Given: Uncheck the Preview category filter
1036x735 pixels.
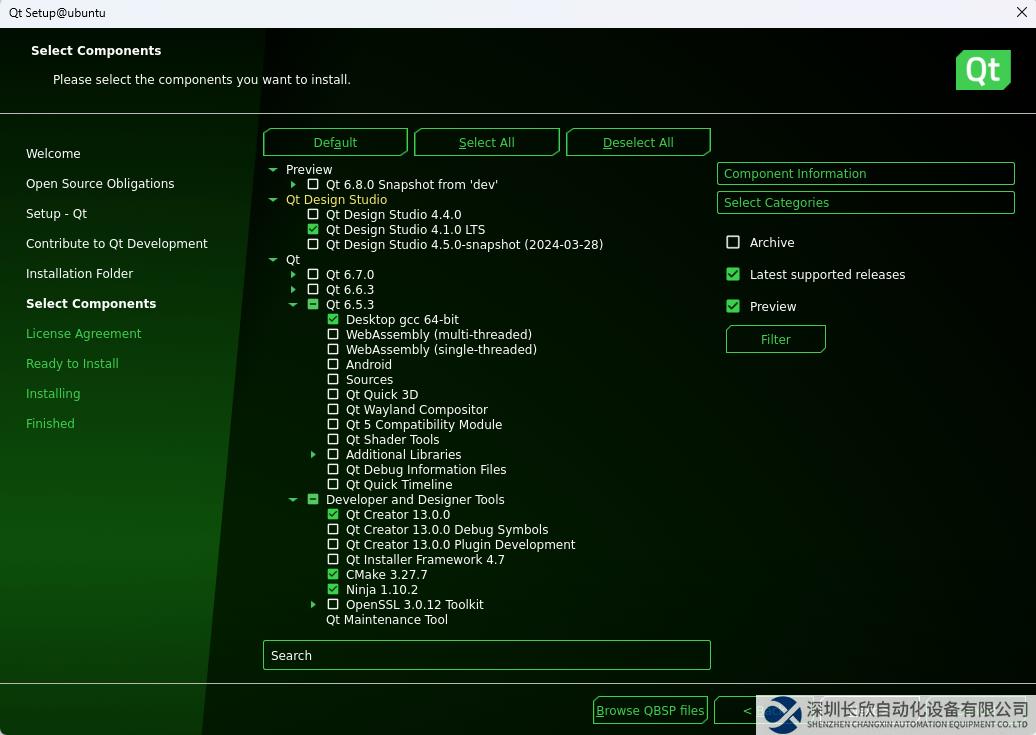Looking at the screenshot, I should pyautogui.click(x=733, y=306).
